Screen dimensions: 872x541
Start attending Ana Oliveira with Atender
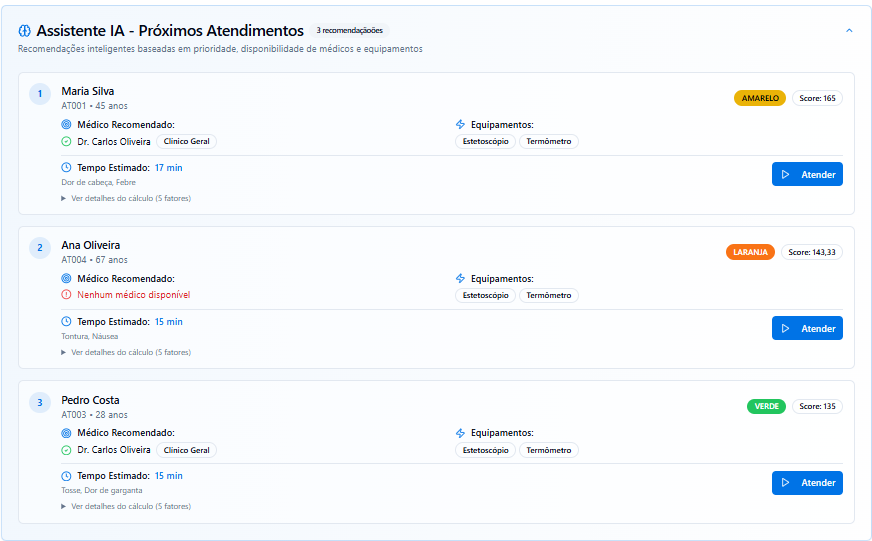806,328
